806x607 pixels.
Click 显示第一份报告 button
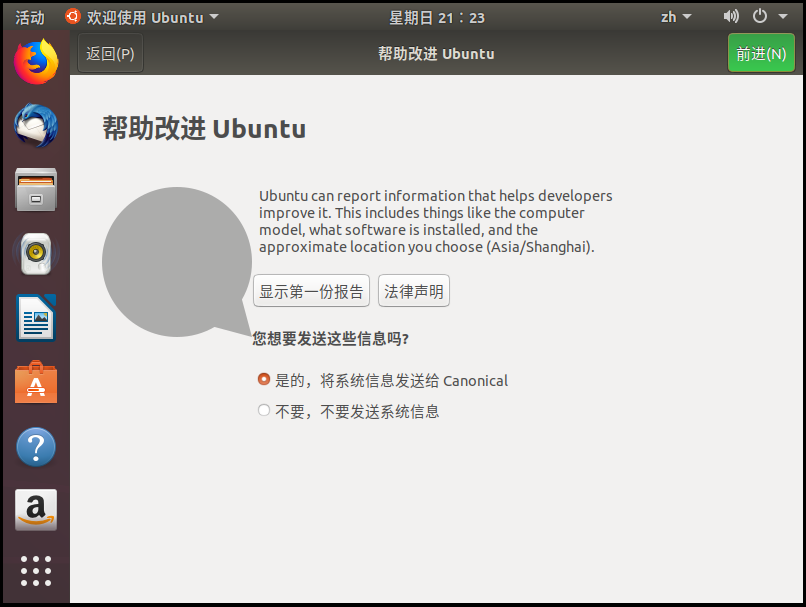coord(312,291)
